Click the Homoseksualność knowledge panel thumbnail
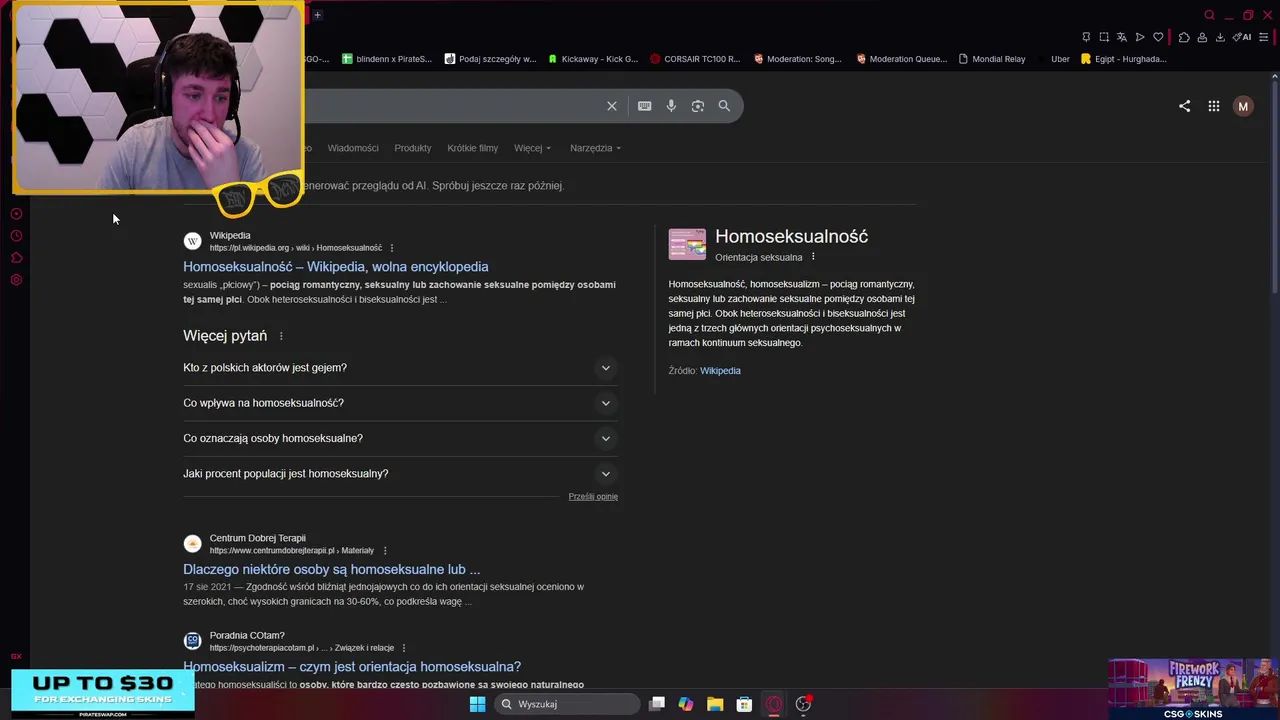Viewport: 1280px width, 720px height. (687, 245)
